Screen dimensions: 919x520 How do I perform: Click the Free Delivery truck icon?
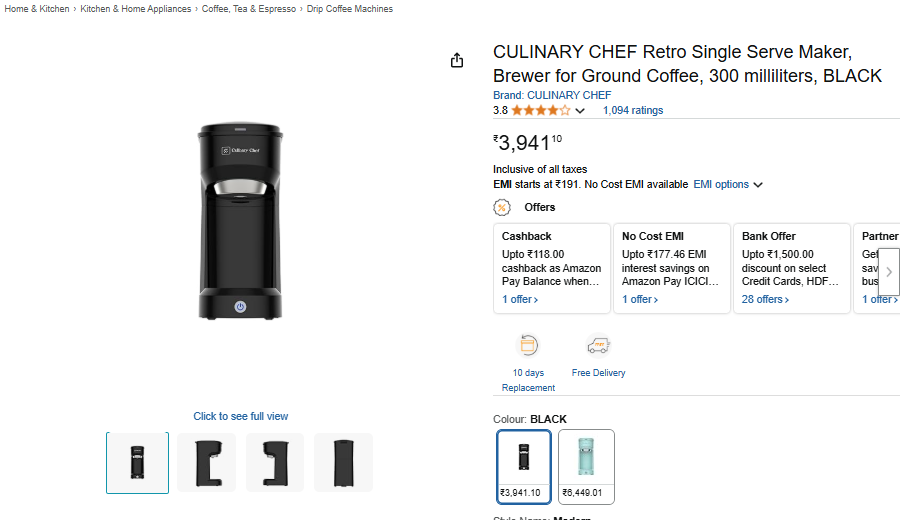(x=598, y=346)
